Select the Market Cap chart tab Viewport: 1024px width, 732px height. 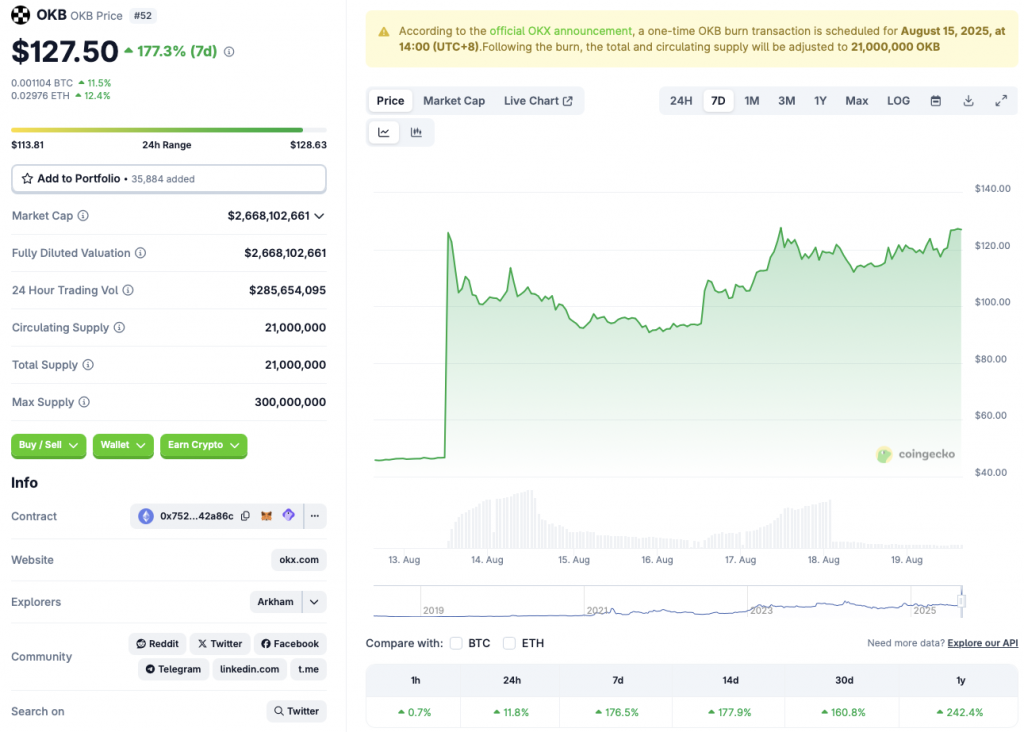[x=454, y=101]
